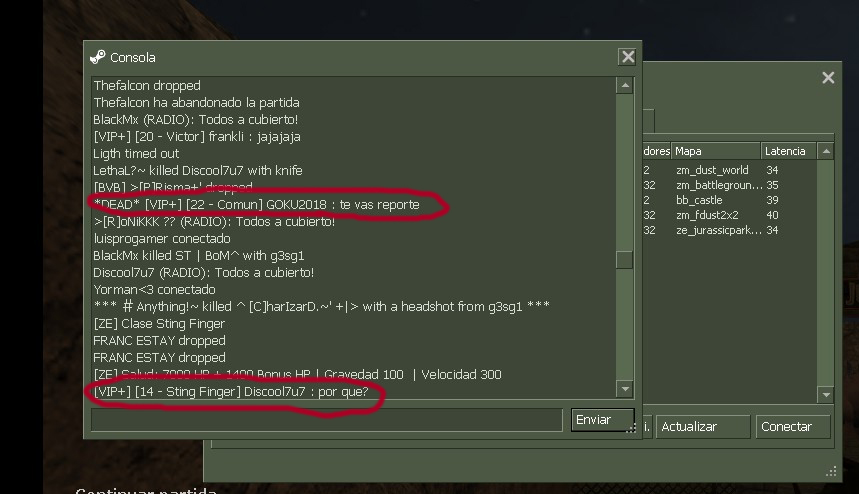859x494 pixels.
Task: Click the Conectar button
Action: click(793, 427)
